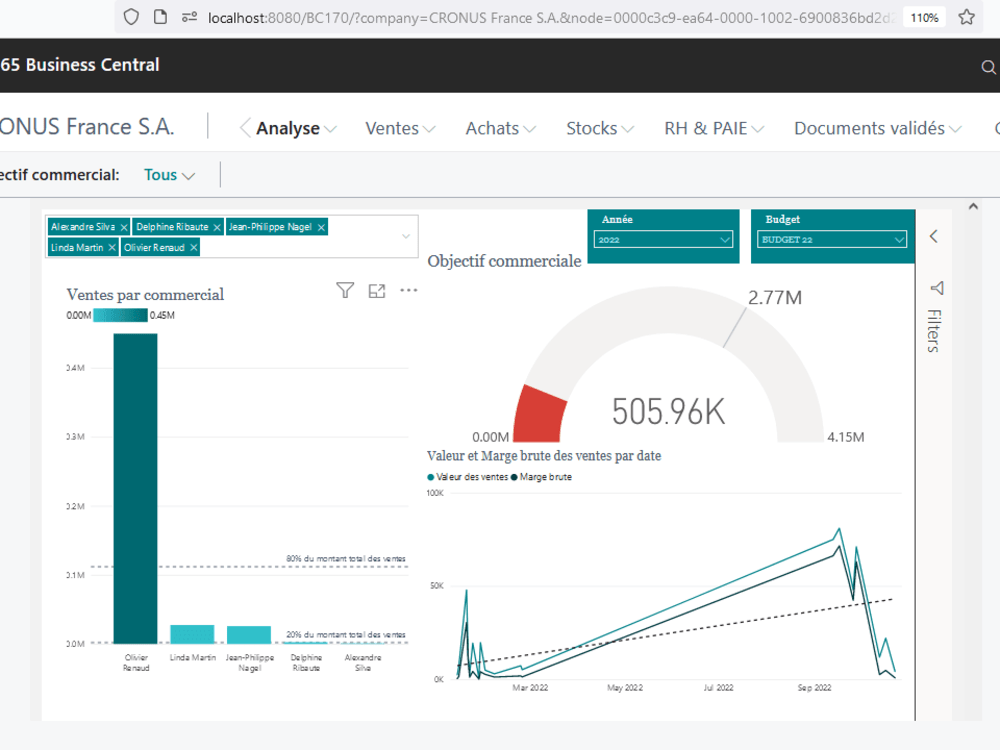Click the browser address URL field
Viewport: 1000px width, 750px height.
550,18
